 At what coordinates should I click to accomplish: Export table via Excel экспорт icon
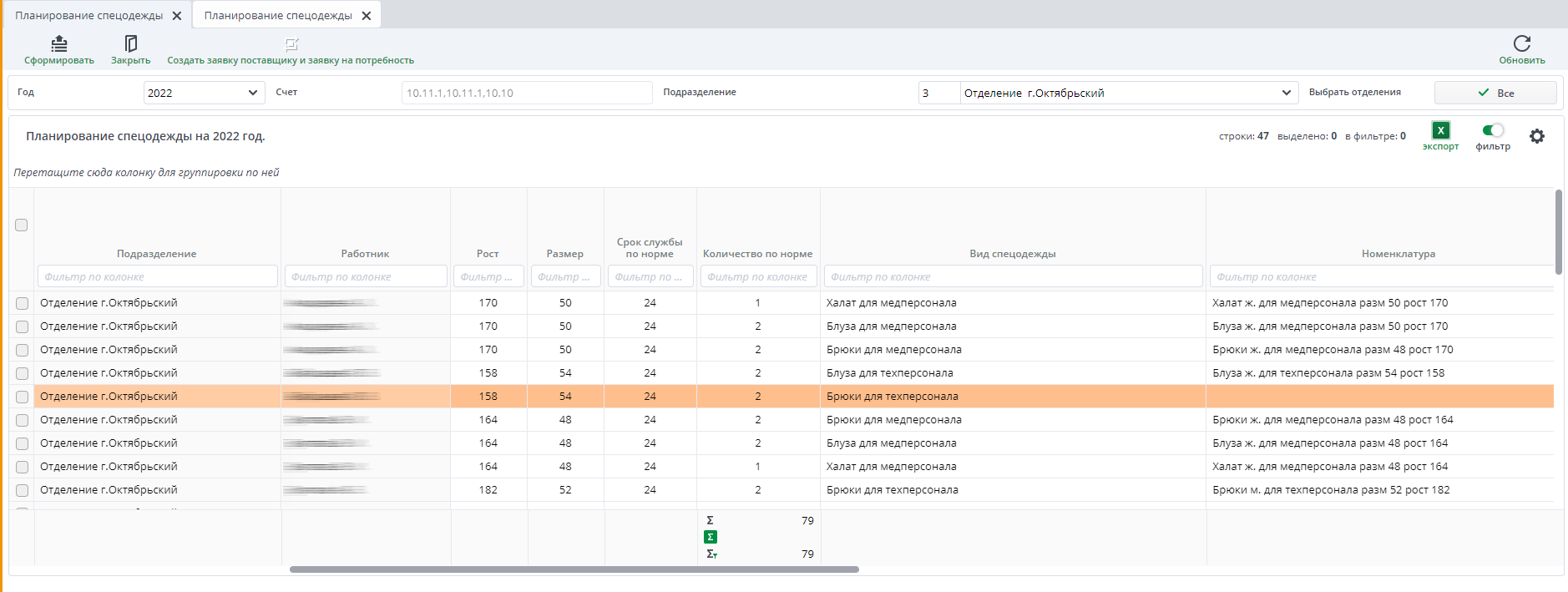click(1440, 130)
